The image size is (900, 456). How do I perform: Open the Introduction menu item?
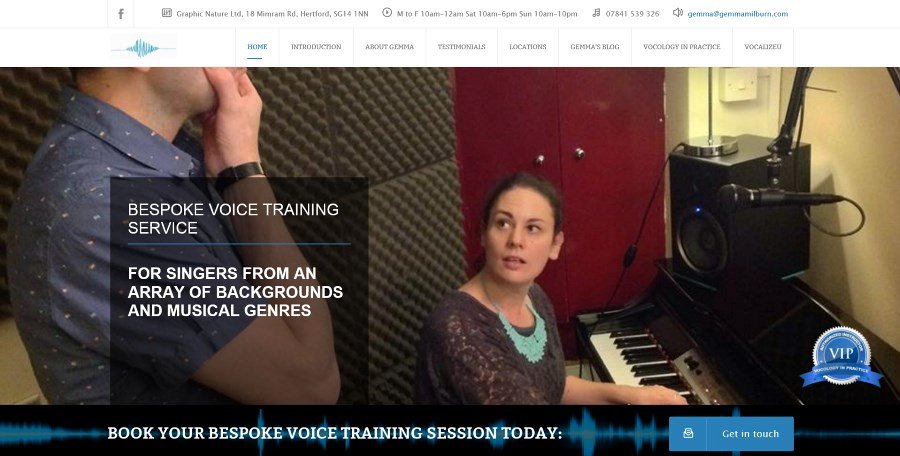(x=316, y=47)
